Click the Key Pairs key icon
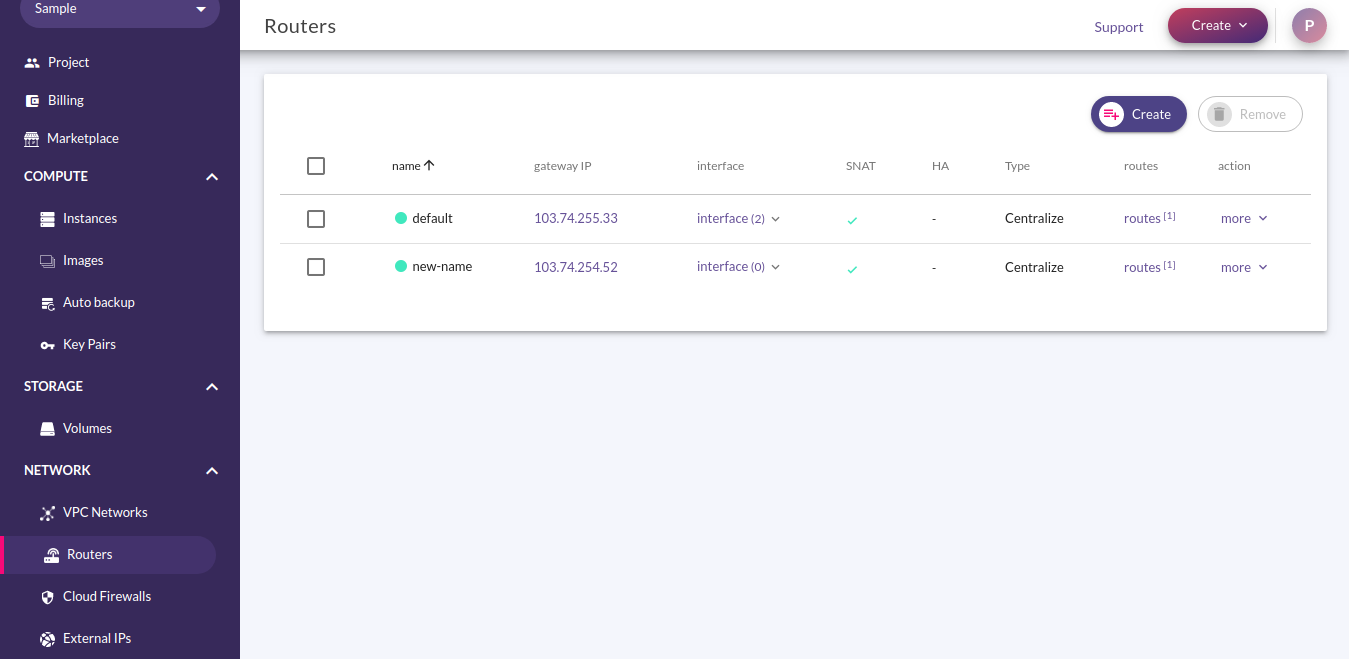This screenshot has height=659, width=1349. point(47,344)
